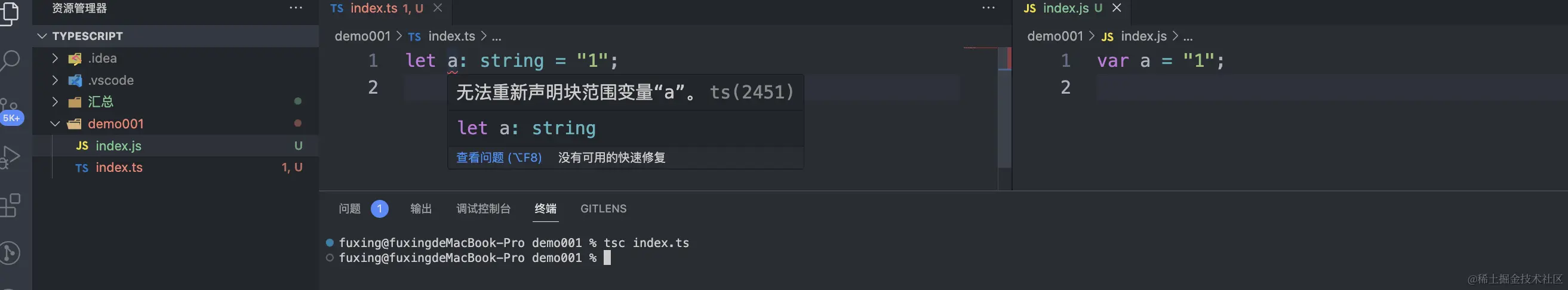Viewport: 1568px width, 290px height.
Task: Open the Run and Debug icon
Action: pyautogui.click(x=10, y=157)
